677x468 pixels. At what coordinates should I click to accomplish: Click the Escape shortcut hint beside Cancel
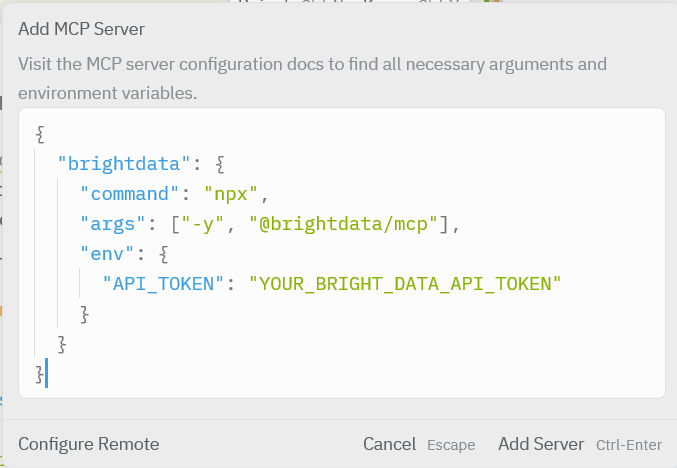[451, 445]
